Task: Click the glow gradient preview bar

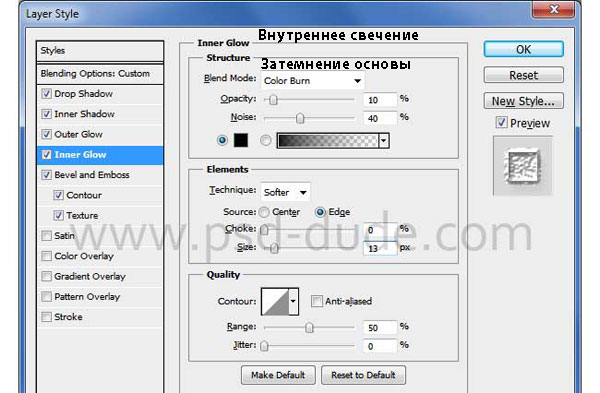Action: click(x=328, y=140)
